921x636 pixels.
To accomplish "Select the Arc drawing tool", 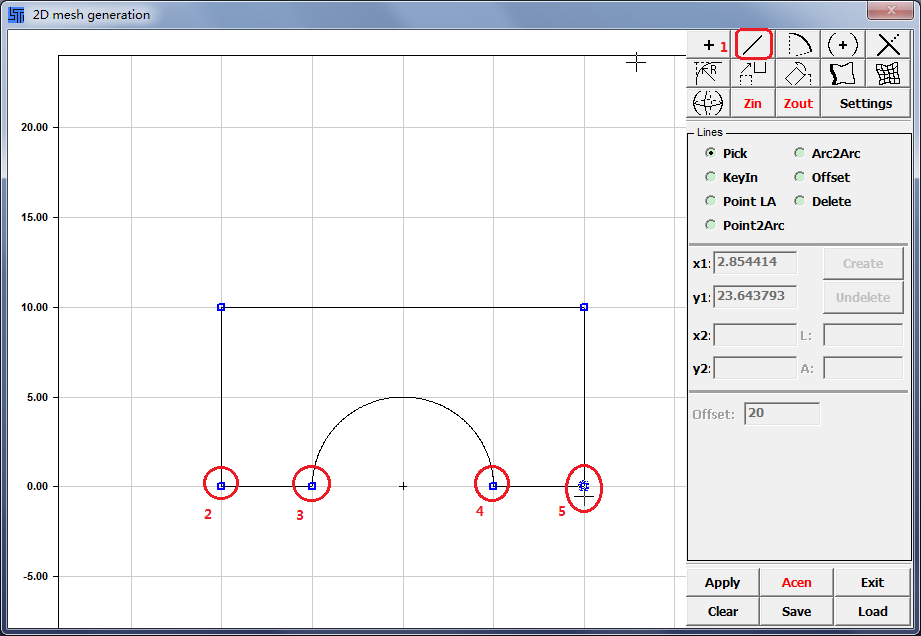I will pyautogui.click(x=798, y=45).
